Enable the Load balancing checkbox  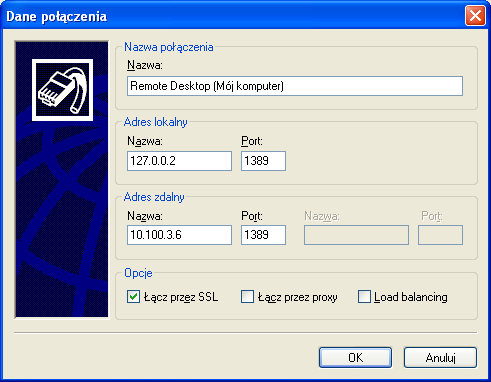coord(364,297)
